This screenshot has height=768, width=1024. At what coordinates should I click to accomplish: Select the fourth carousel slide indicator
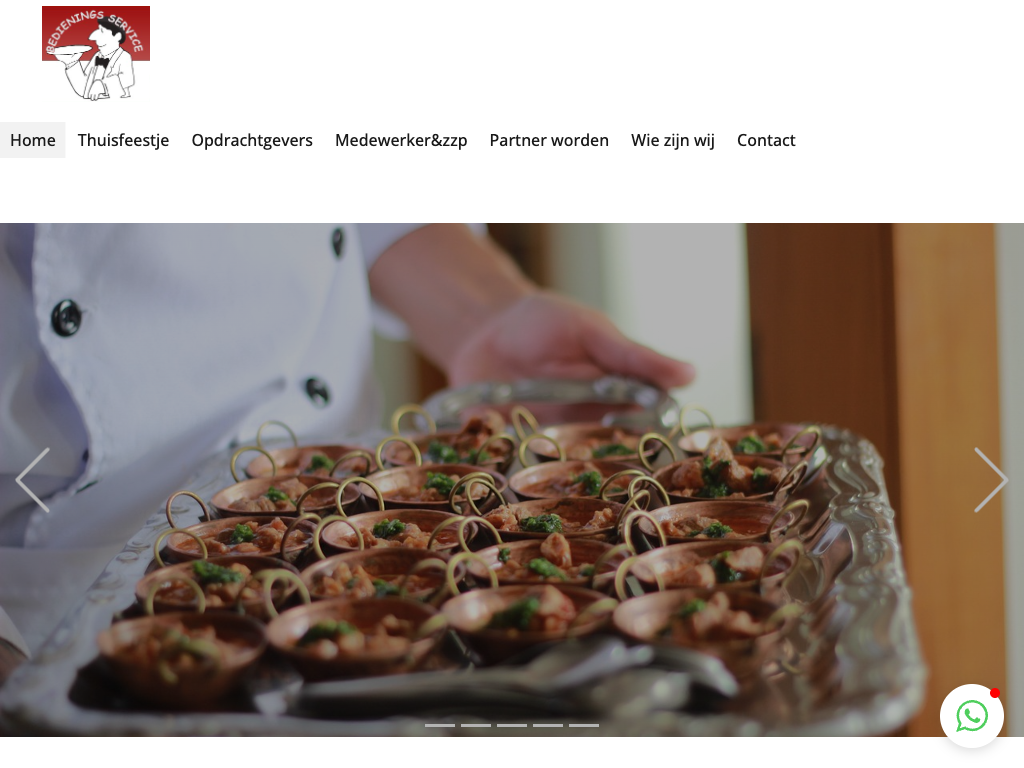tap(548, 725)
